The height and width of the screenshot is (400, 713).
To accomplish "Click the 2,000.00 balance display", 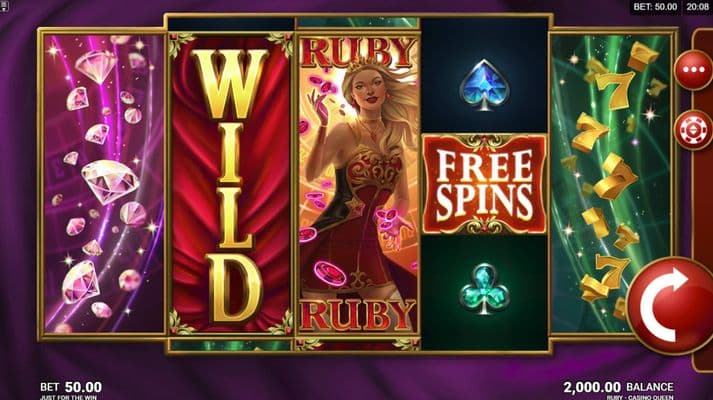I will [x=618, y=387].
